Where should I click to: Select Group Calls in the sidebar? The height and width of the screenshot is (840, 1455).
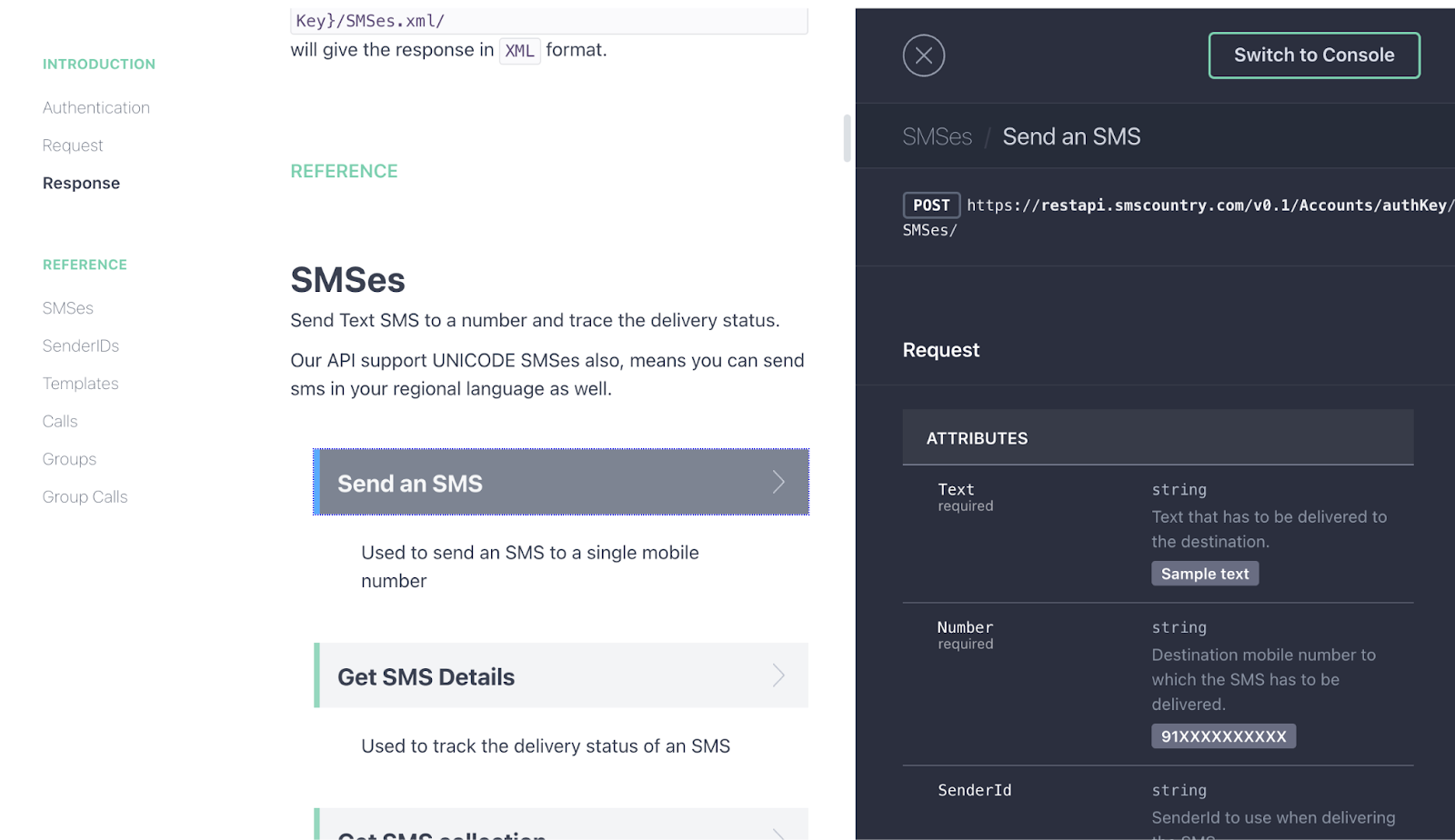tap(85, 496)
